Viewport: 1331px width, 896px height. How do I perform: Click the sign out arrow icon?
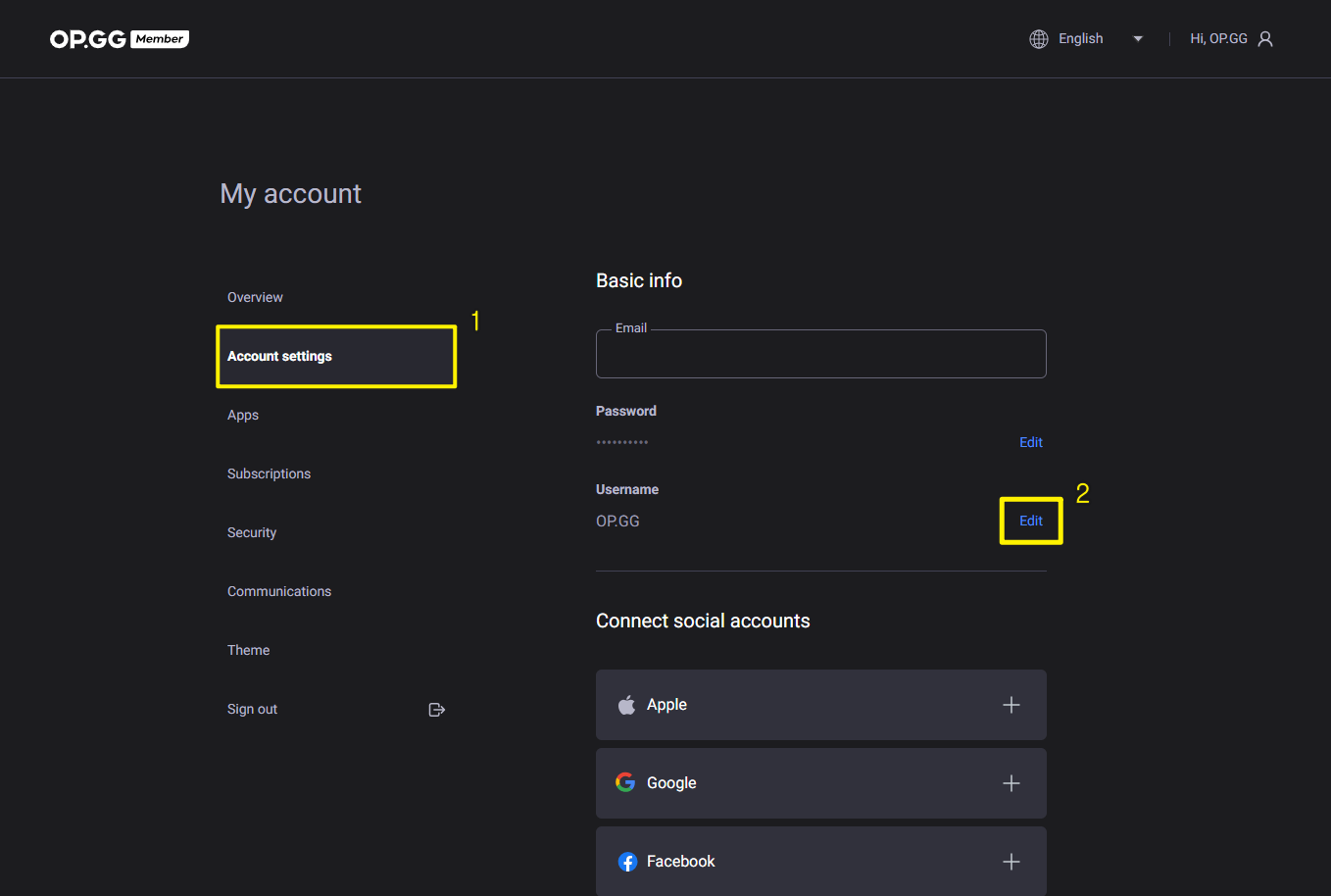tap(437, 710)
